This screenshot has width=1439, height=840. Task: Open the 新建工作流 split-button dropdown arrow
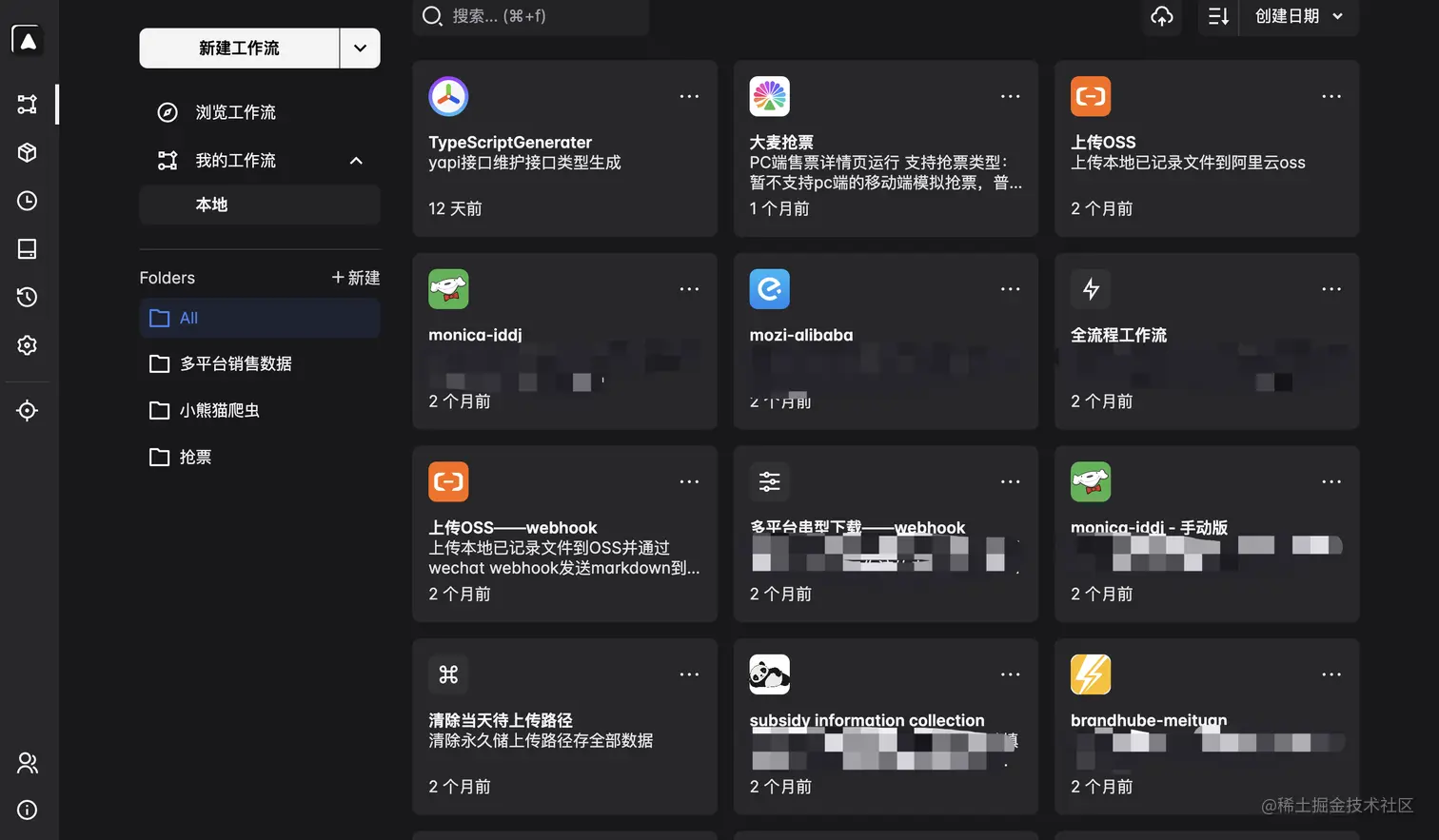click(x=360, y=48)
